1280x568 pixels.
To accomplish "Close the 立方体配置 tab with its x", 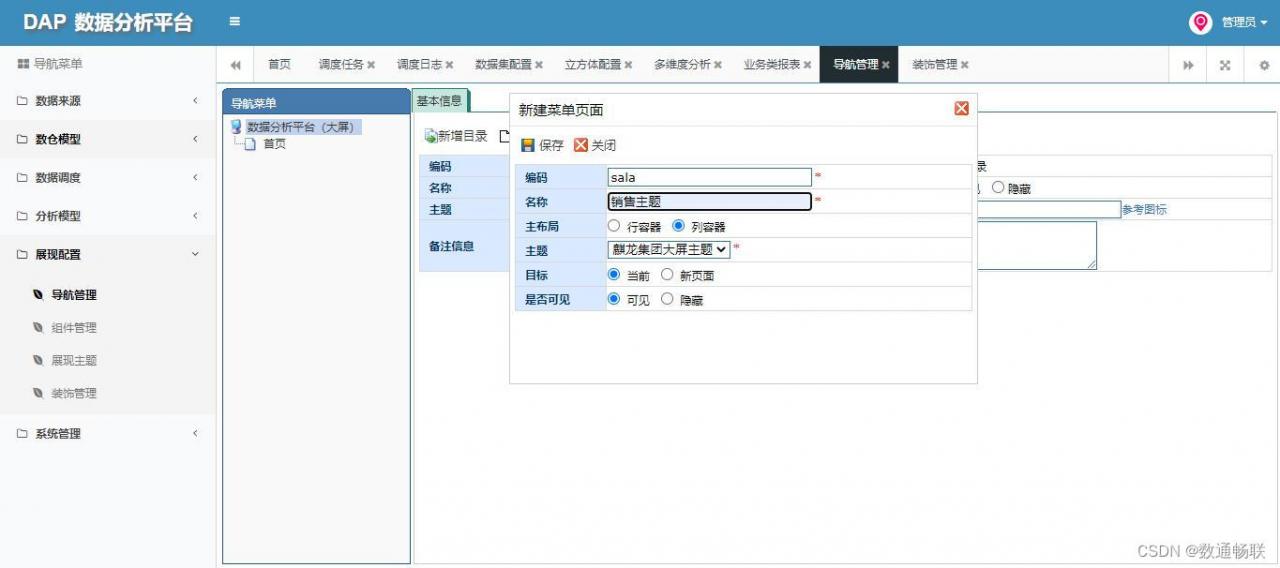I will tap(628, 65).
